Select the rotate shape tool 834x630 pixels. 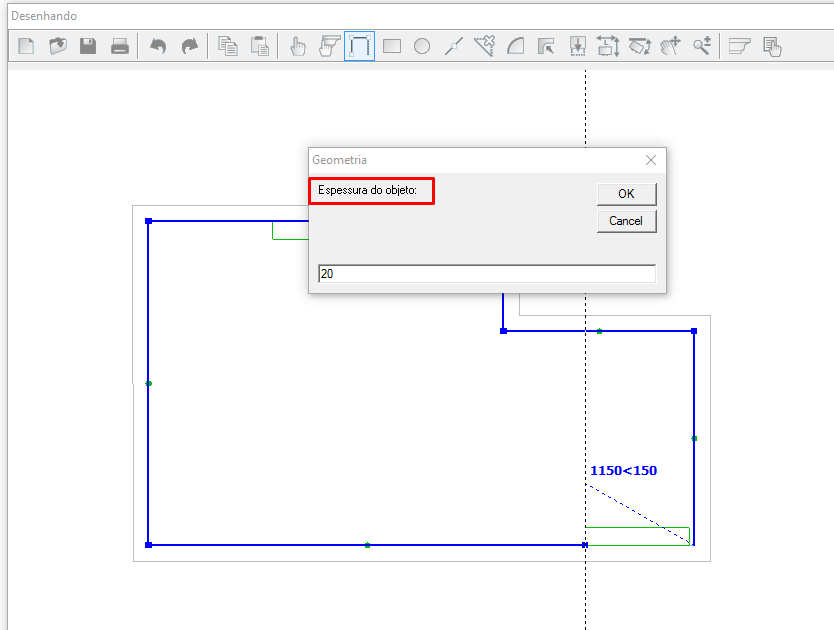tap(640, 46)
